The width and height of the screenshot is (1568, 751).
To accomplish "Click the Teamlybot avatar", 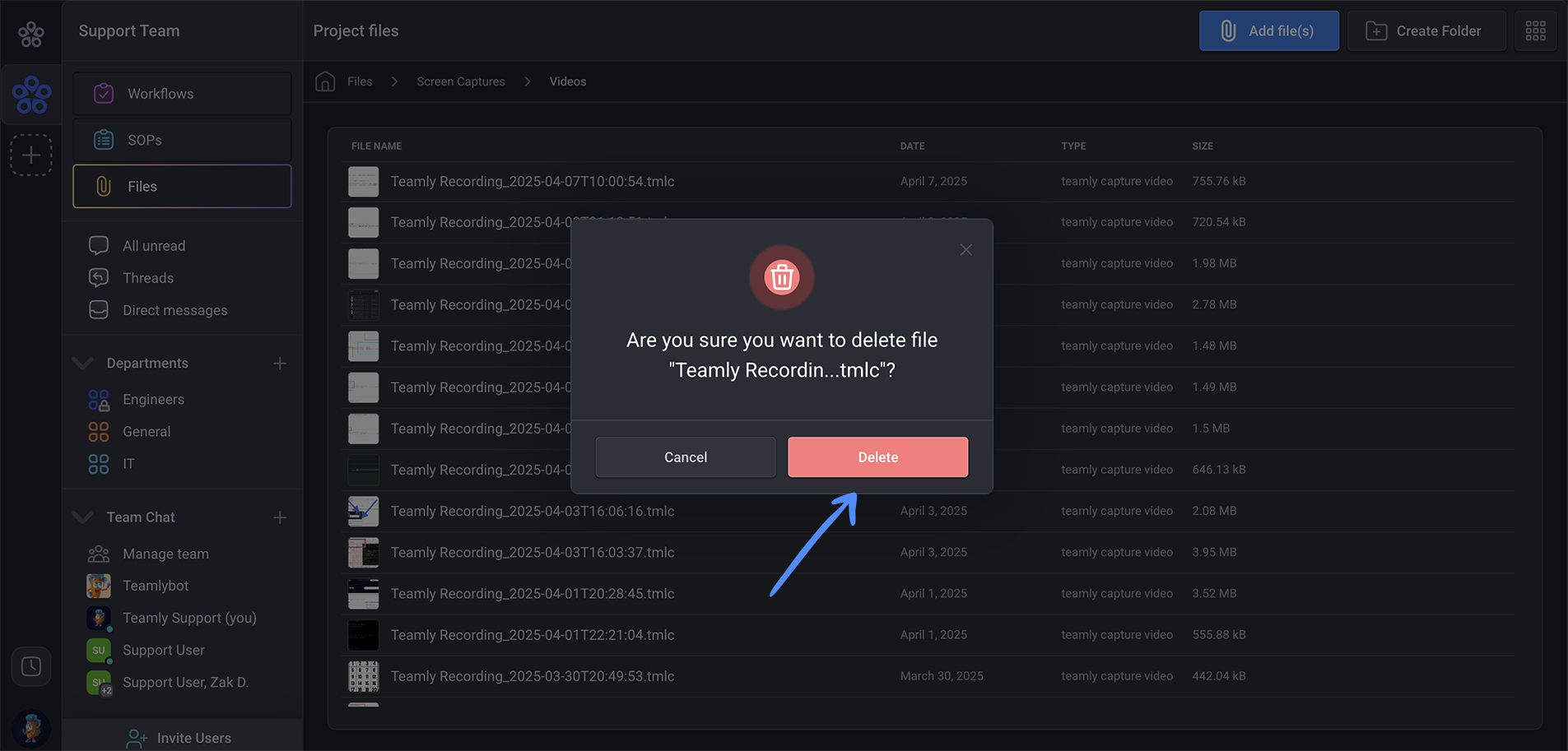I will click(99, 586).
